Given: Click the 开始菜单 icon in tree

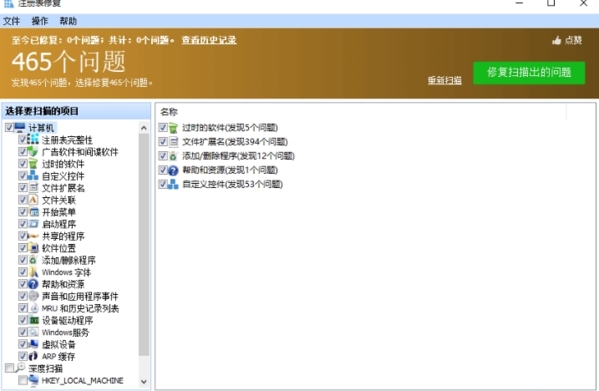Looking at the screenshot, I should [33, 212].
